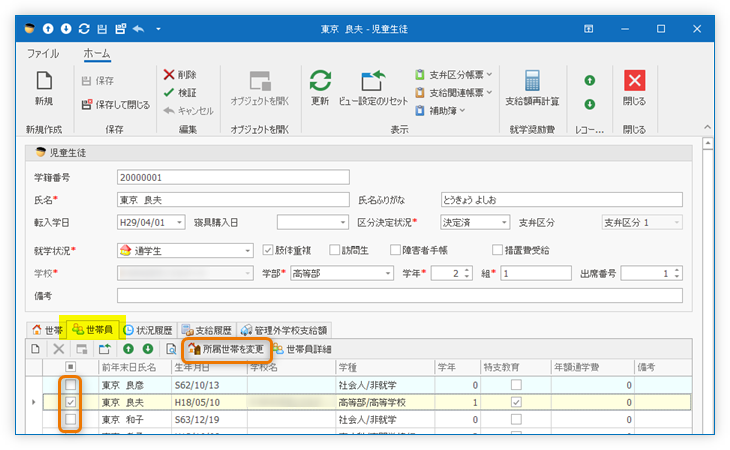Switch to the 状況履歴 tab

coord(149,330)
